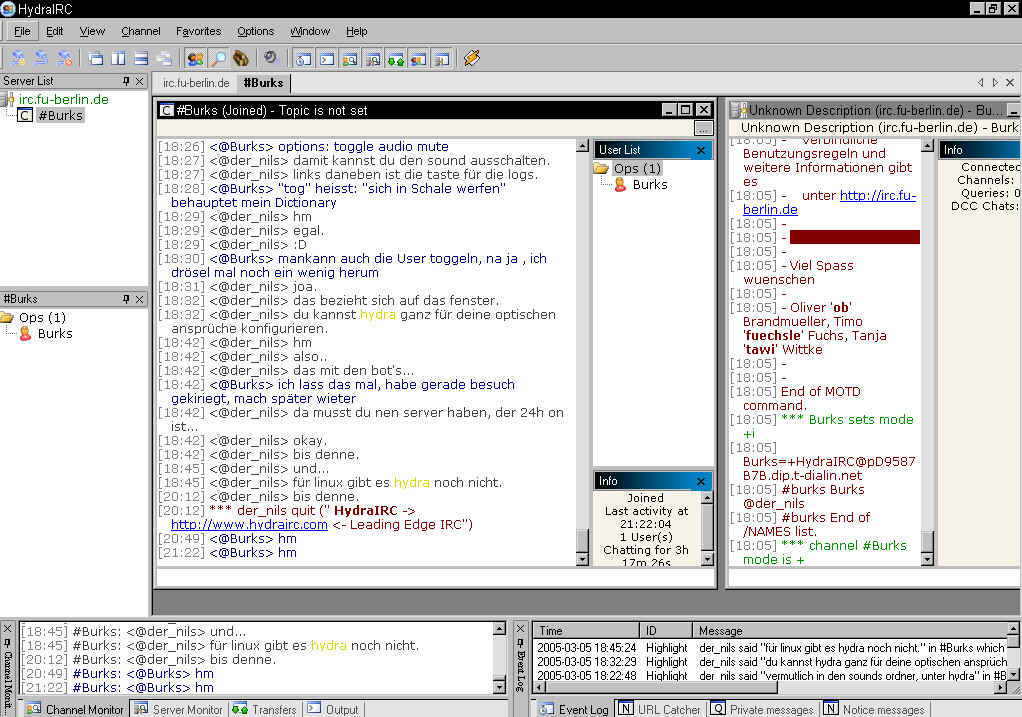
Task: Click the first connect server toolbar icon
Action: [x=18, y=59]
